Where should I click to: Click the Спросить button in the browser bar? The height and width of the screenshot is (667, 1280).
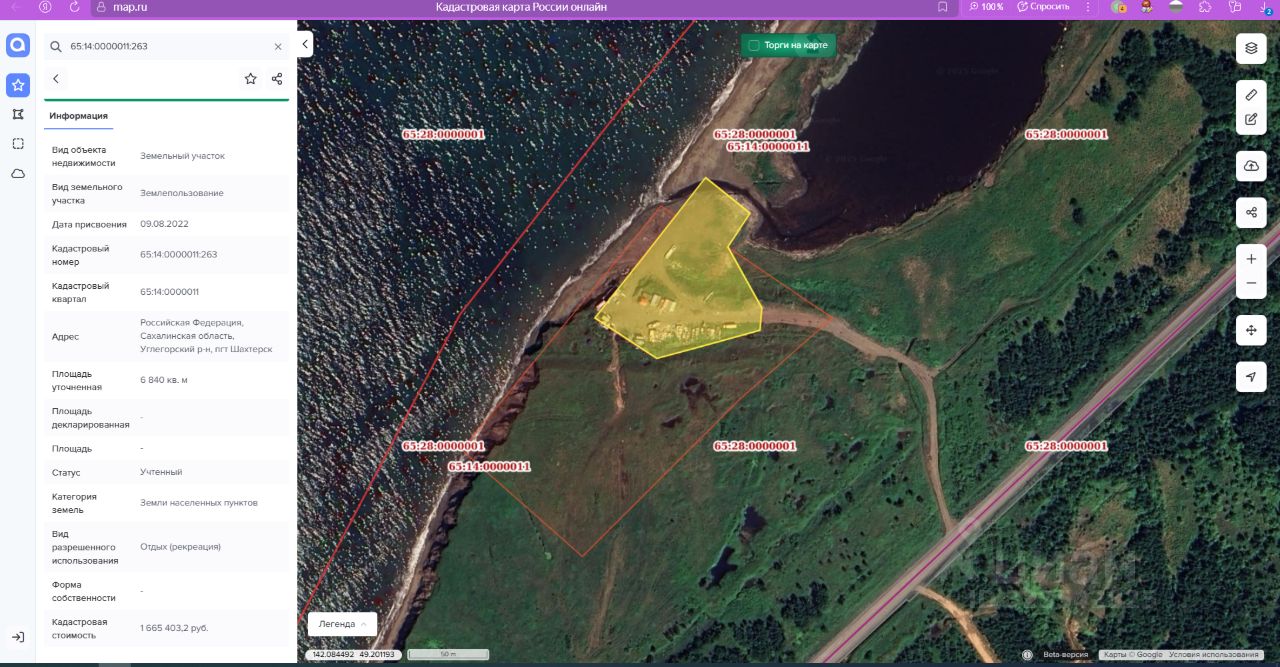[1043, 7]
